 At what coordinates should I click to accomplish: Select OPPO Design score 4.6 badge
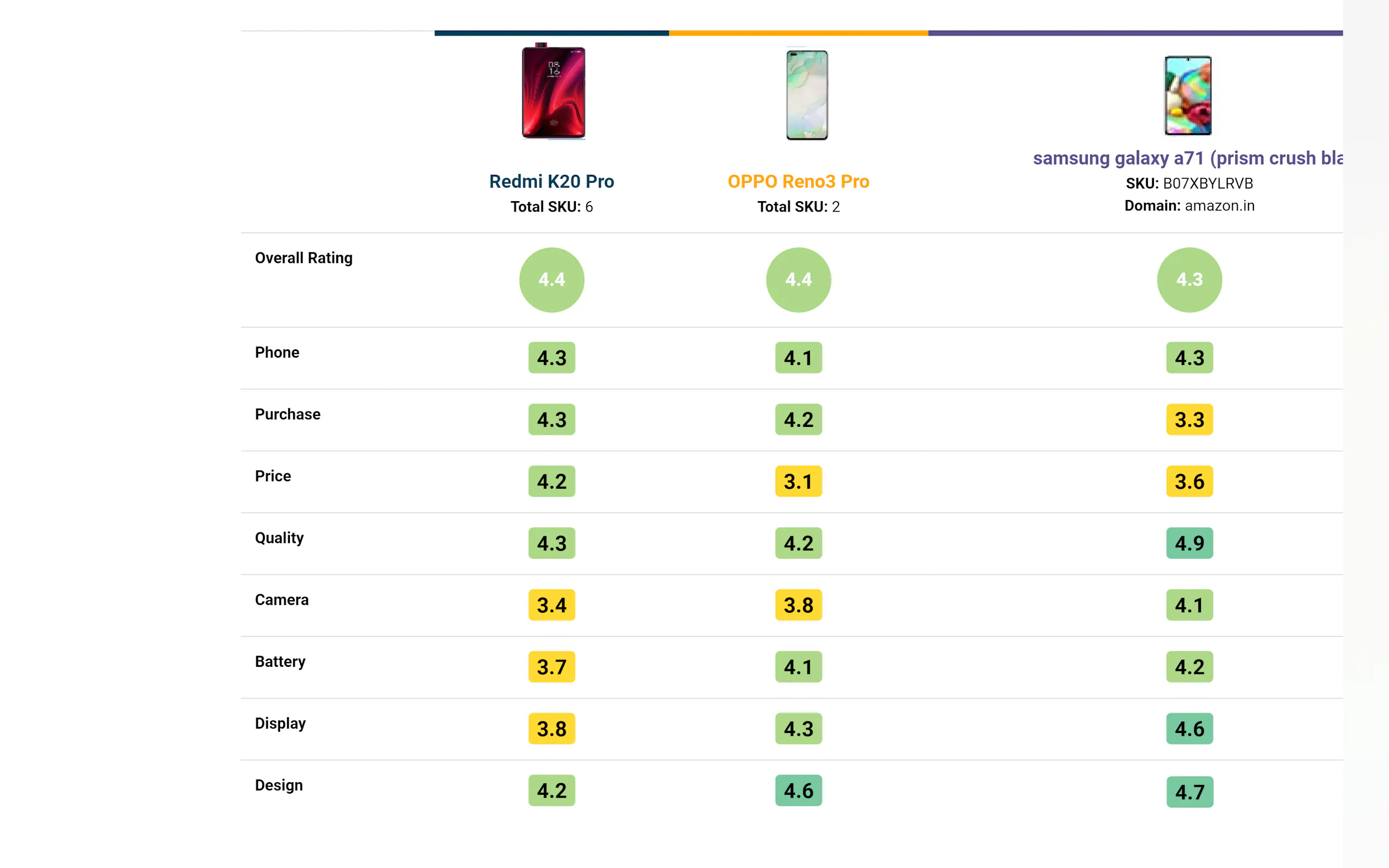[x=798, y=790]
